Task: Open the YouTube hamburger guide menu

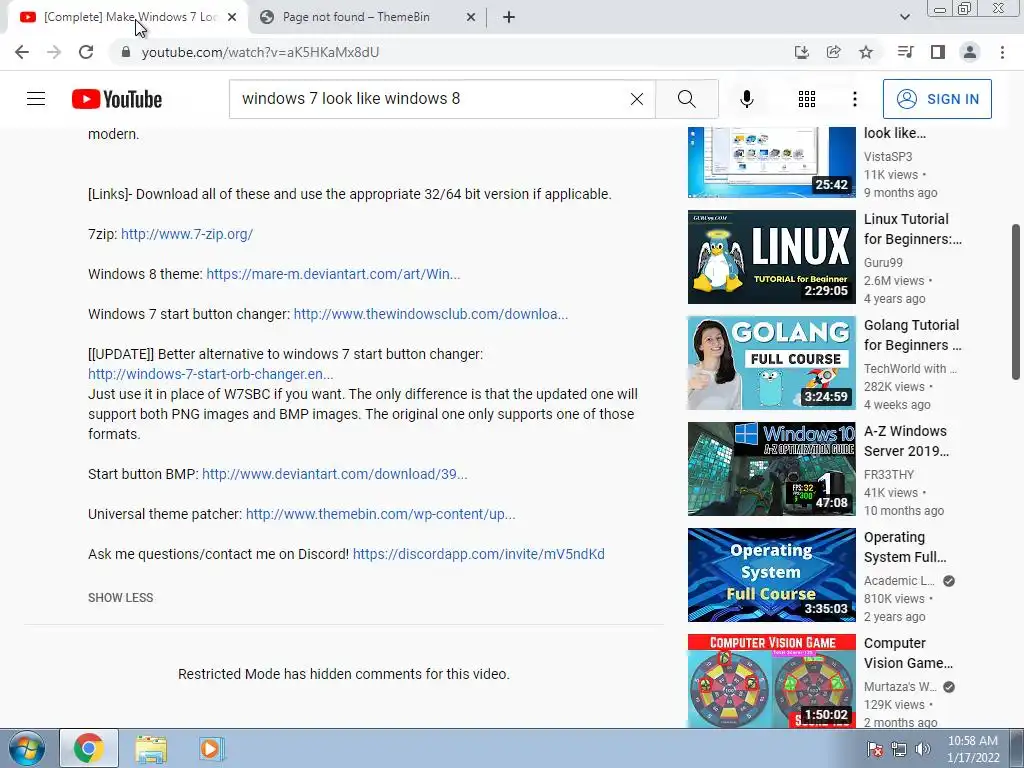Action: click(36, 99)
